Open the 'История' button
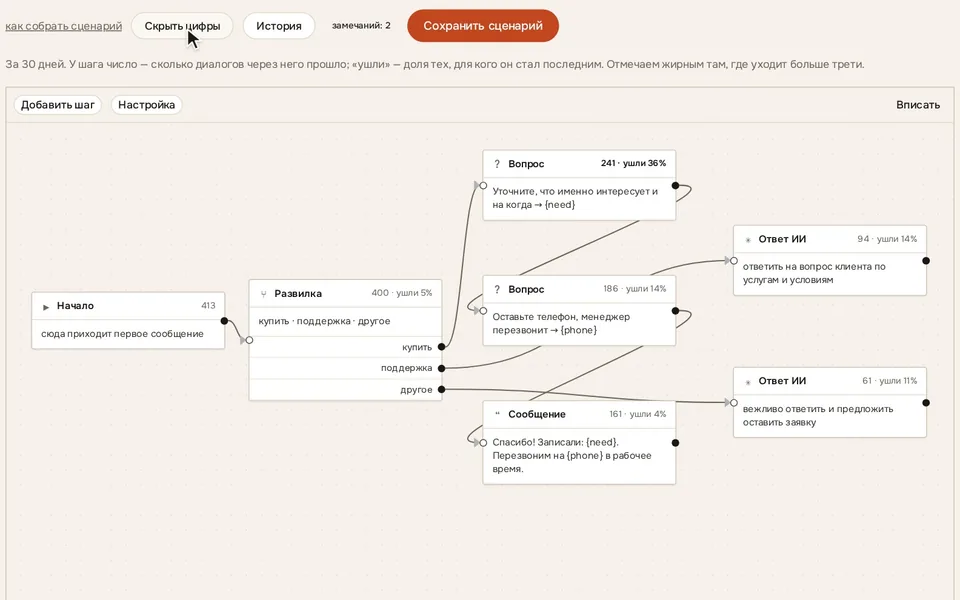The width and height of the screenshot is (960, 600). tap(279, 26)
